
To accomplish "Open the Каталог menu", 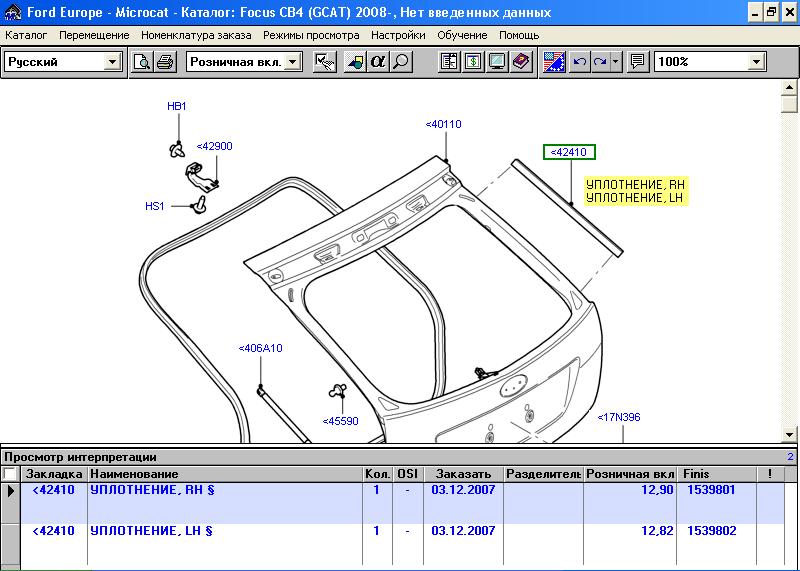I will tap(26, 35).
